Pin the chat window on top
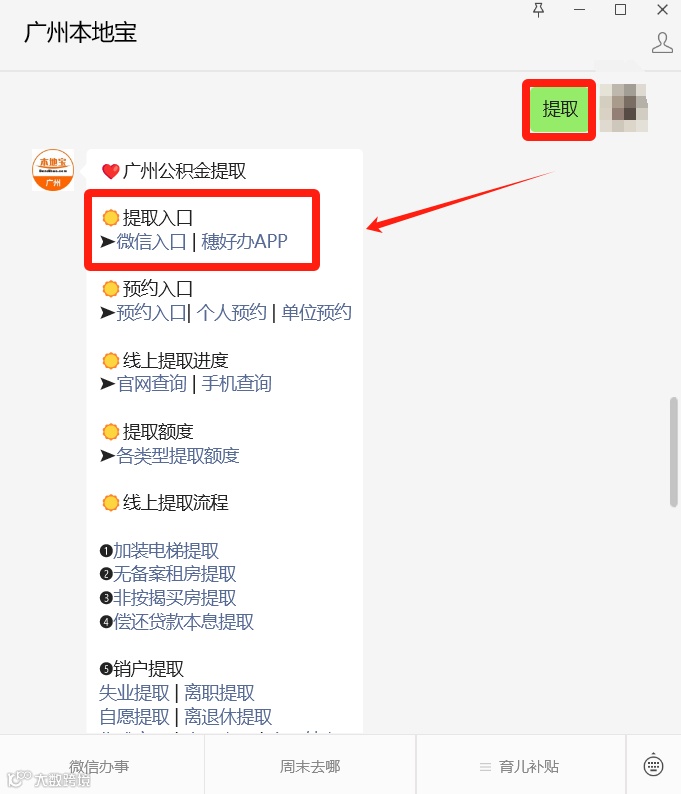 (x=538, y=10)
